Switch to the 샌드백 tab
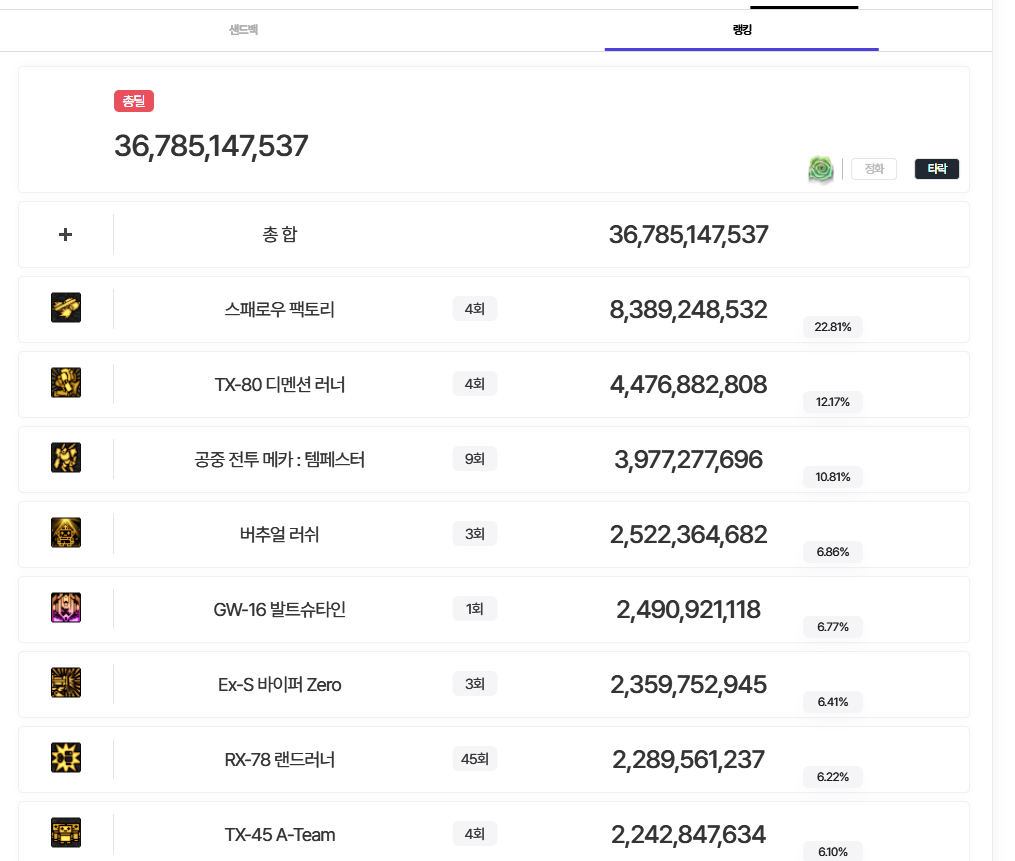 coord(243,30)
